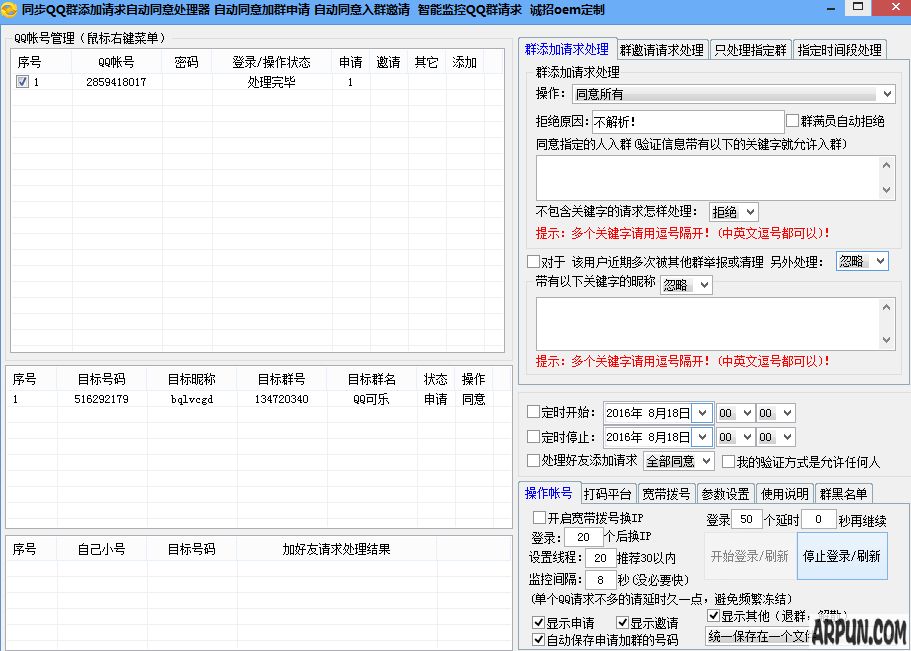Viewport: 911px width, 651px height.
Task: Click 停止登录/刷新 button
Action: pyautogui.click(x=842, y=556)
